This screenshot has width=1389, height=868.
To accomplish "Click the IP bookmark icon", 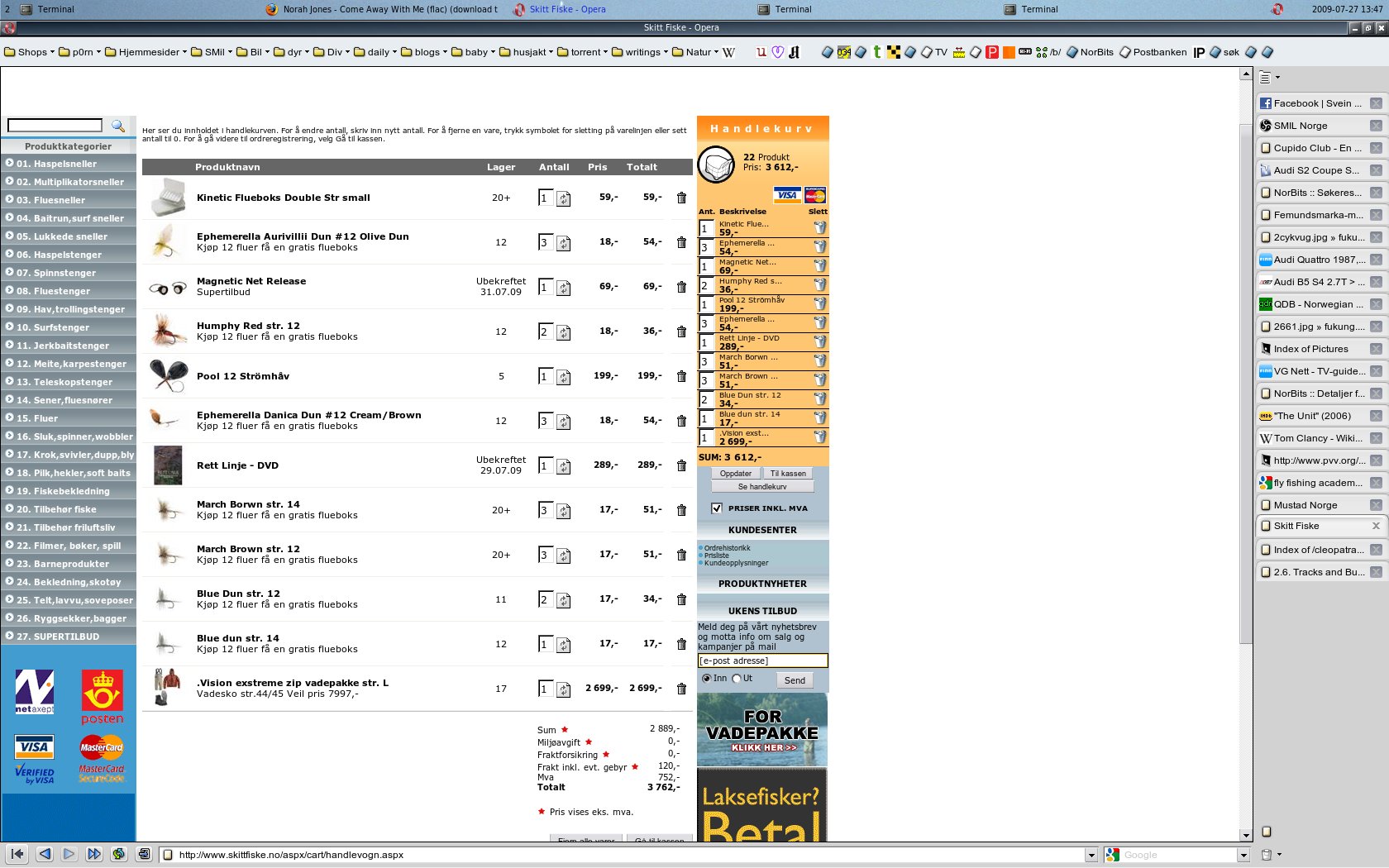I will [x=1199, y=52].
